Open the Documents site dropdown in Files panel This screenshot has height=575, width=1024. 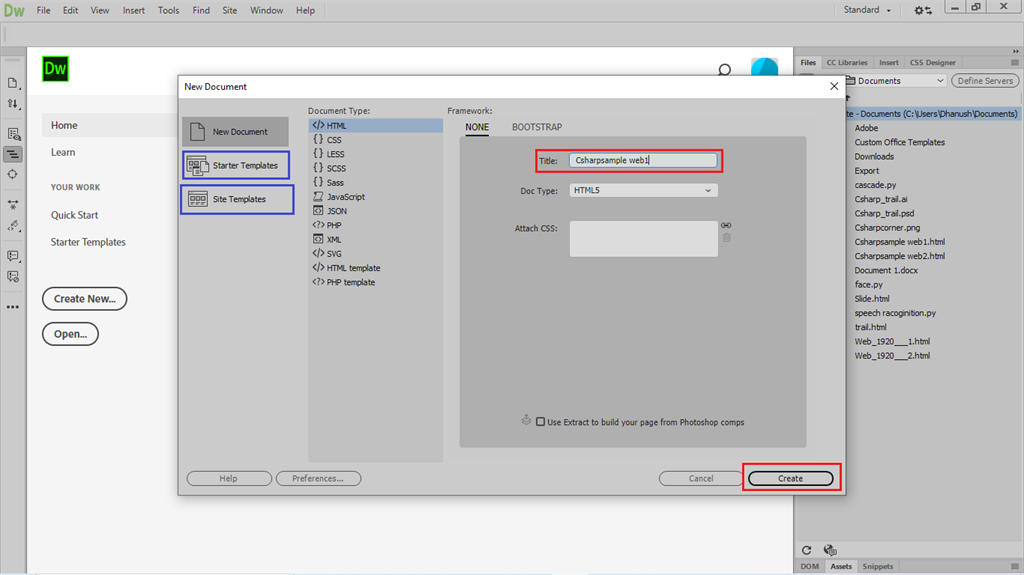pos(896,81)
